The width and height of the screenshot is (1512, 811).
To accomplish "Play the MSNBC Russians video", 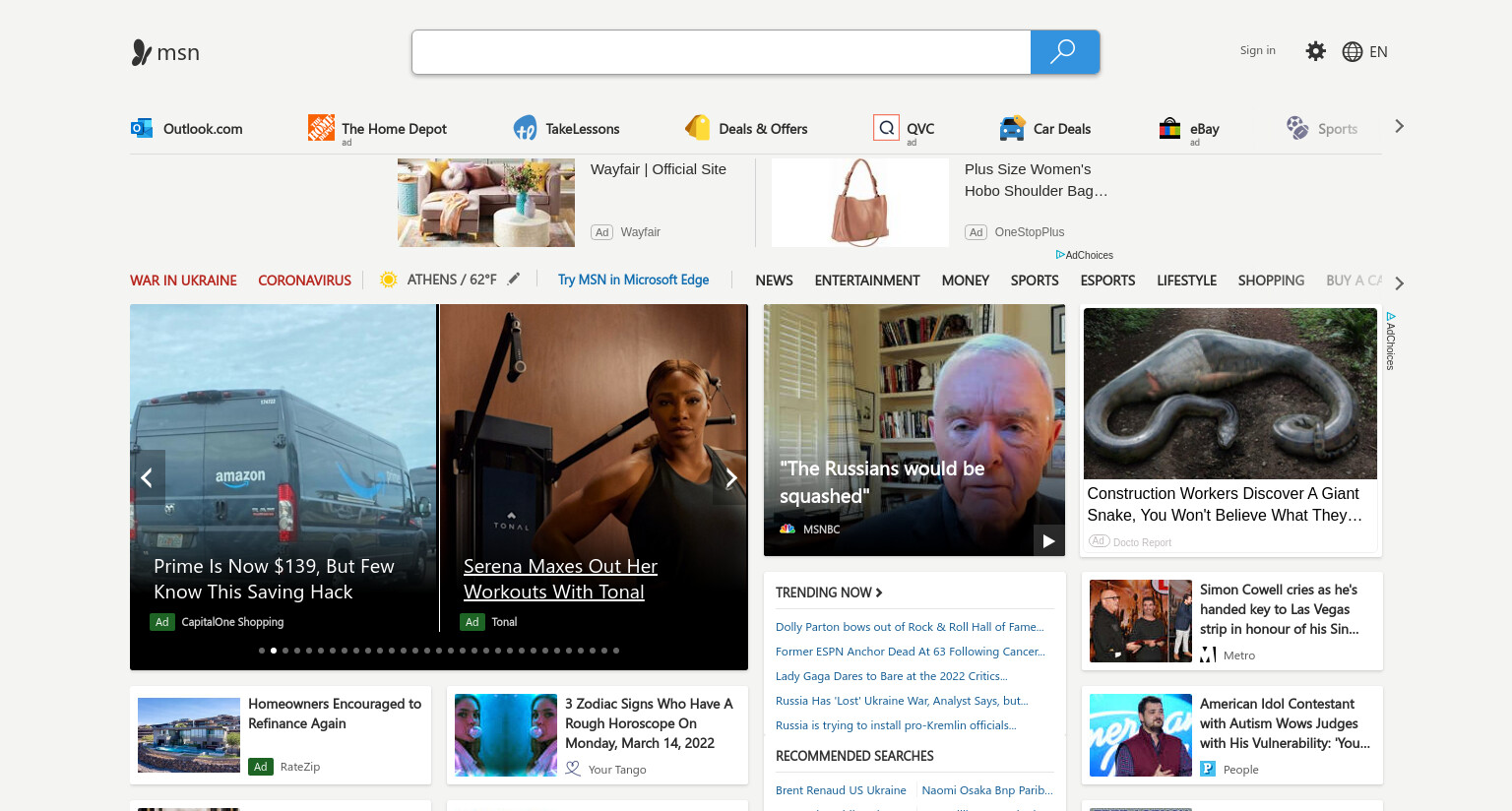I will tap(1048, 540).
